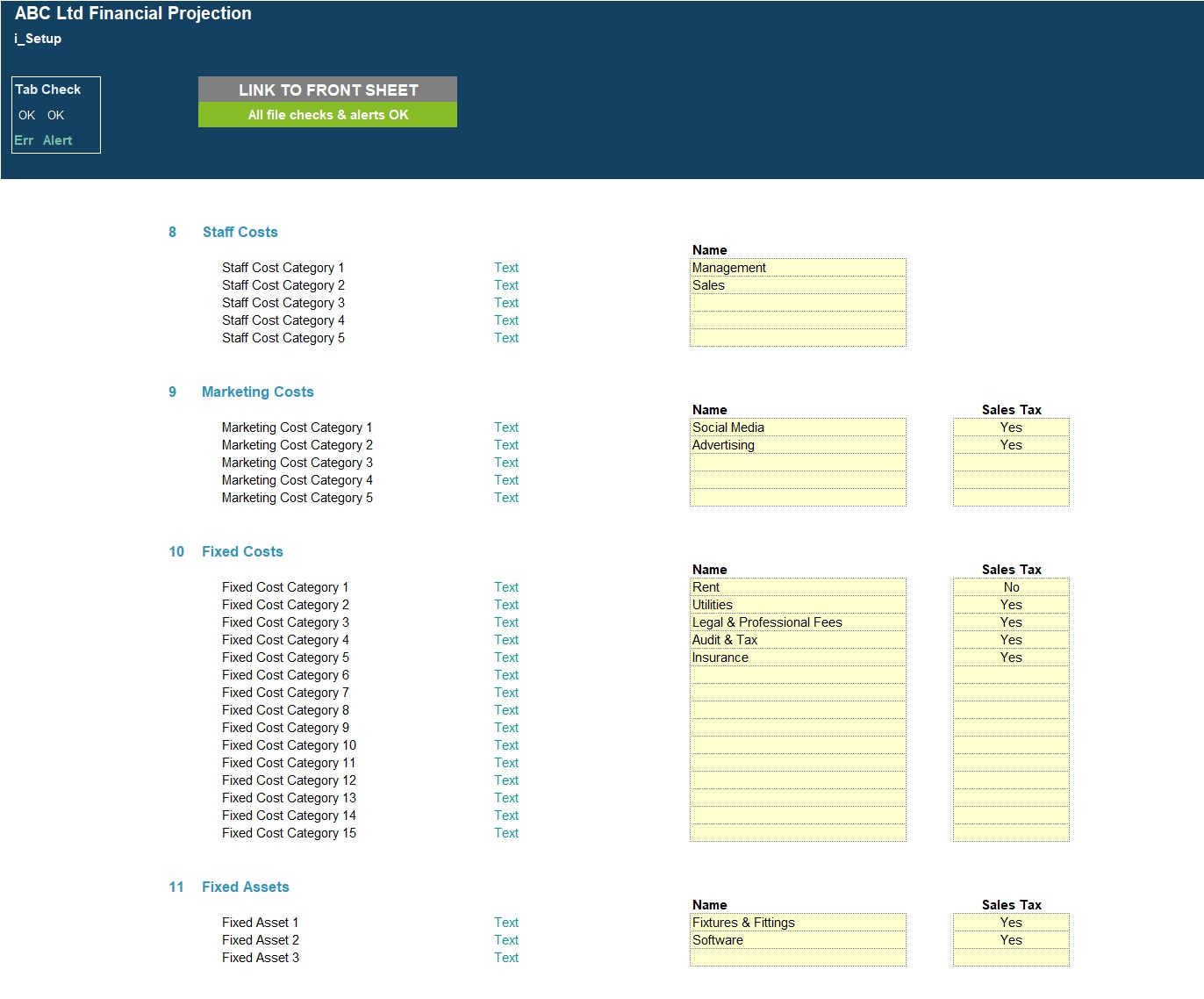Select the Rent name cell
The image size is (1204, 999).
coord(798,587)
